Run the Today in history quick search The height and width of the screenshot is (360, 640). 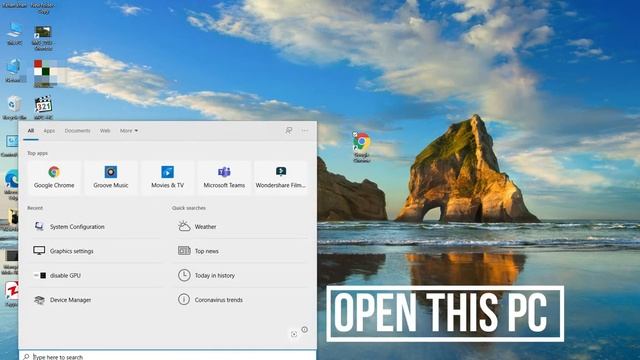tap(241, 276)
